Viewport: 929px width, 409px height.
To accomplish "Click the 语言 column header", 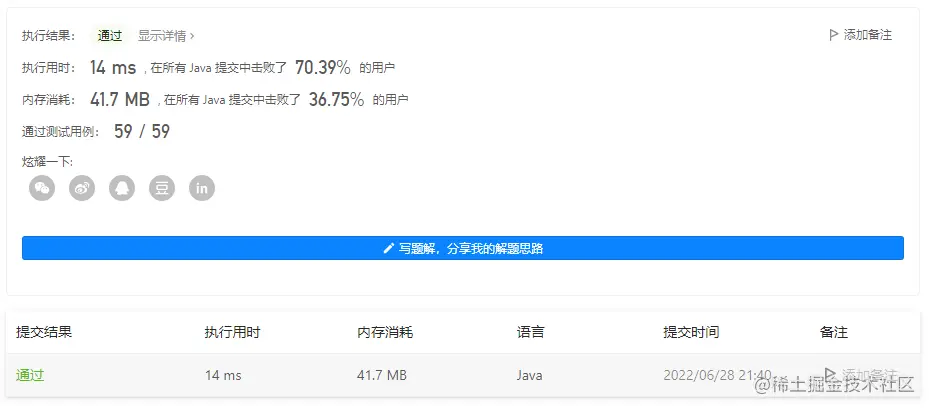I will point(530,332).
